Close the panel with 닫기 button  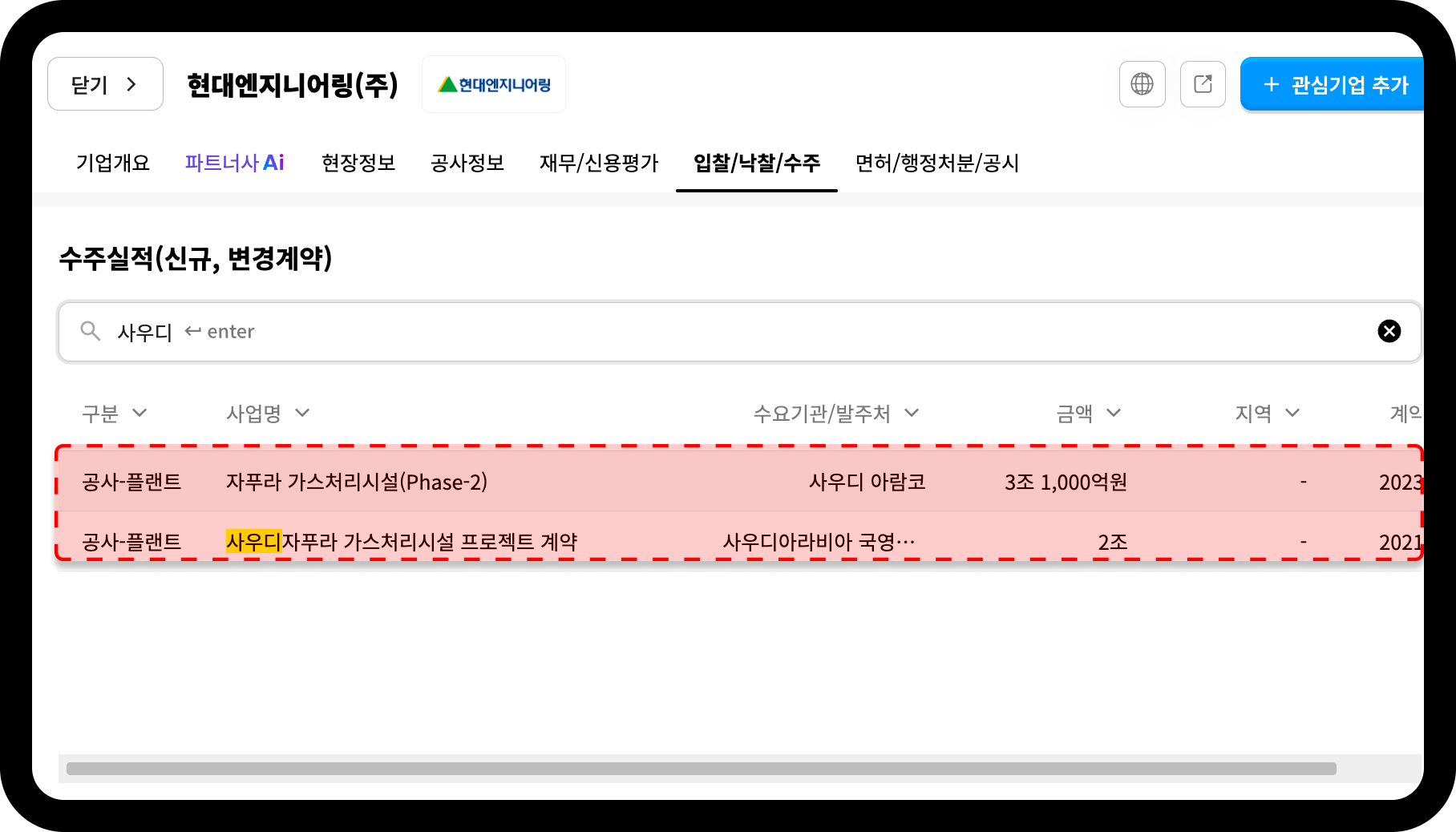105,84
